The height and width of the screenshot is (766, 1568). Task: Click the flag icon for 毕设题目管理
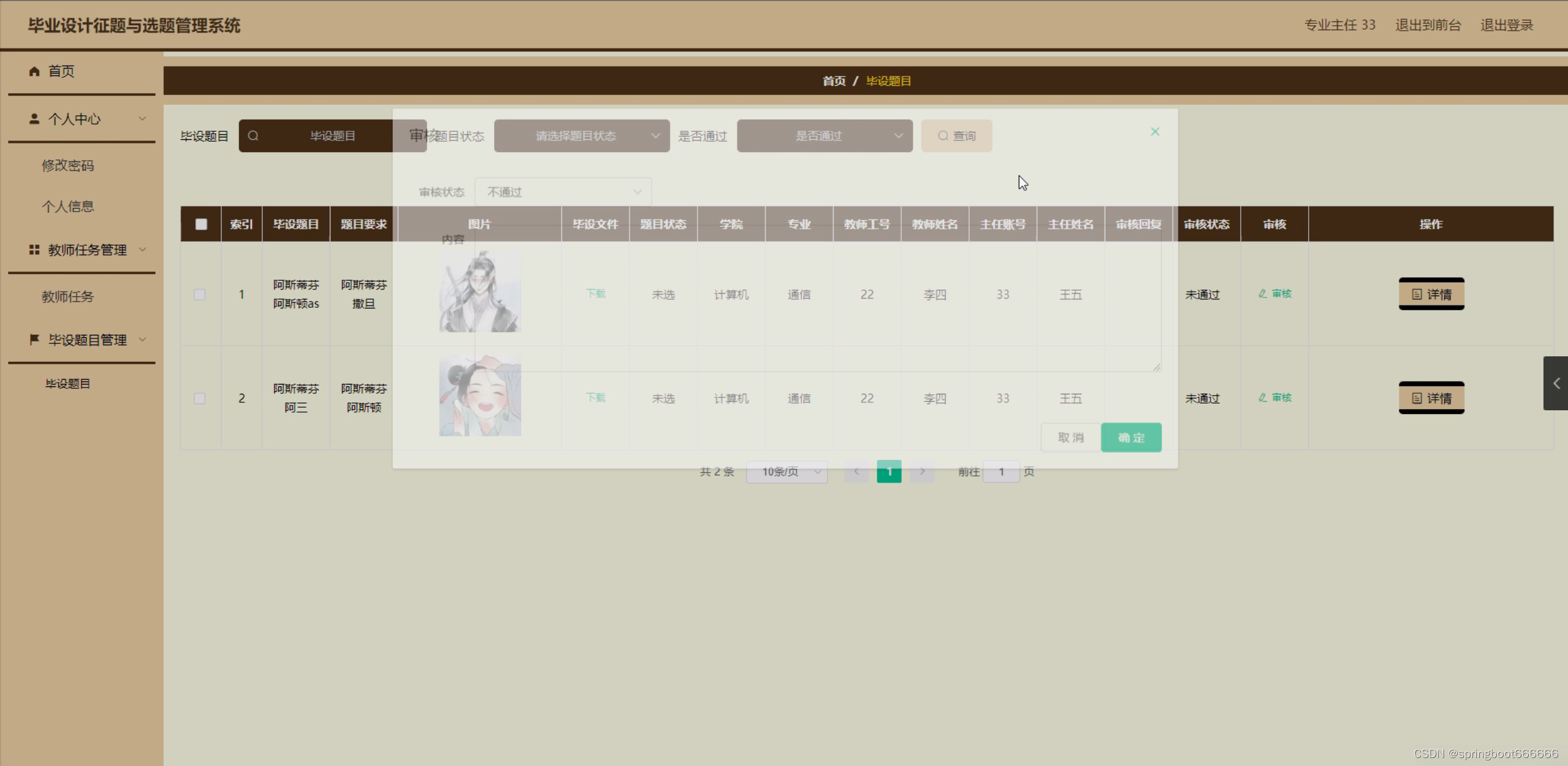pos(34,339)
